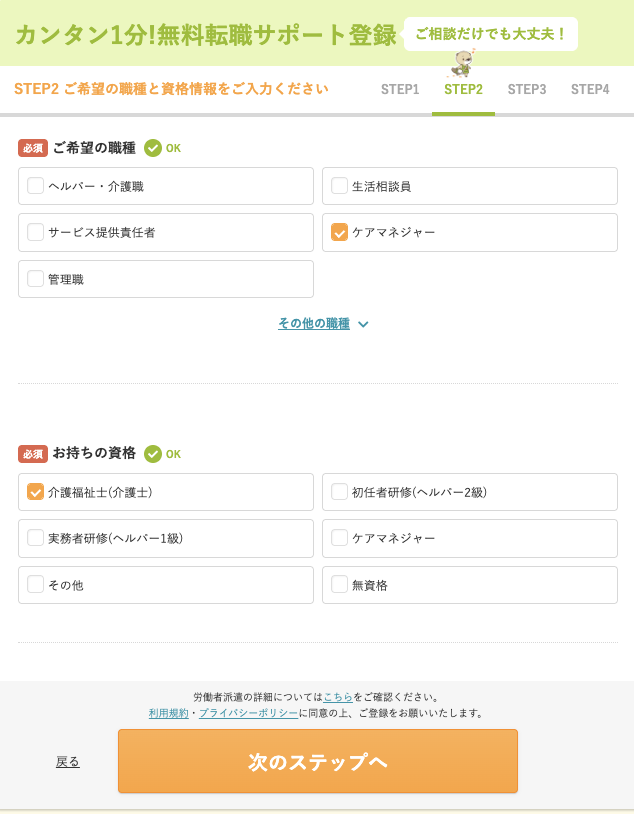The width and height of the screenshot is (634, 814).
Task: Click the カンタン1分!無料転職サポート登録 heading
Action: point(206,35)
